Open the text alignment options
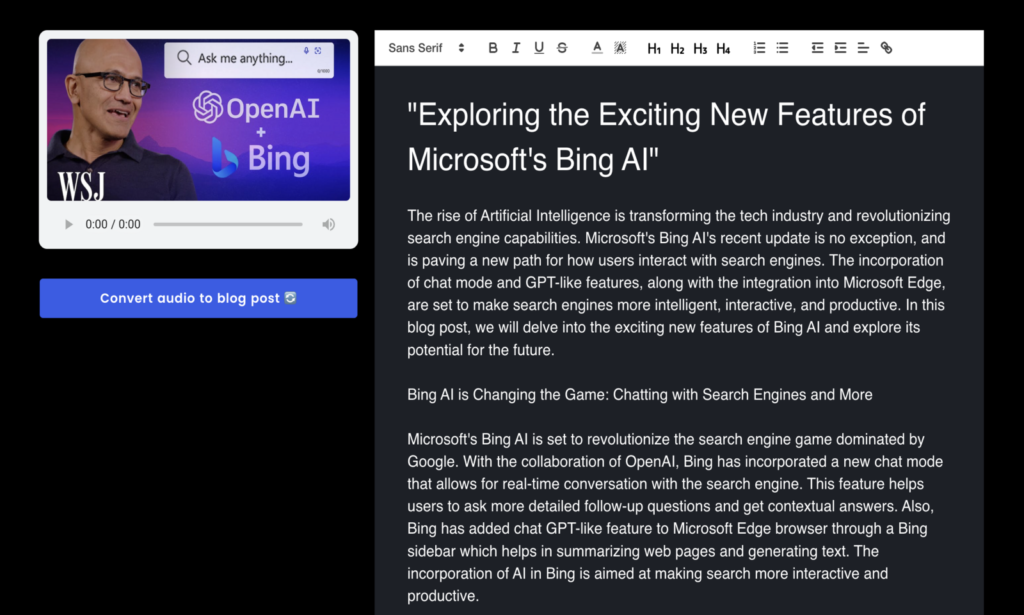1024x615 pixels. pos(863,48)
